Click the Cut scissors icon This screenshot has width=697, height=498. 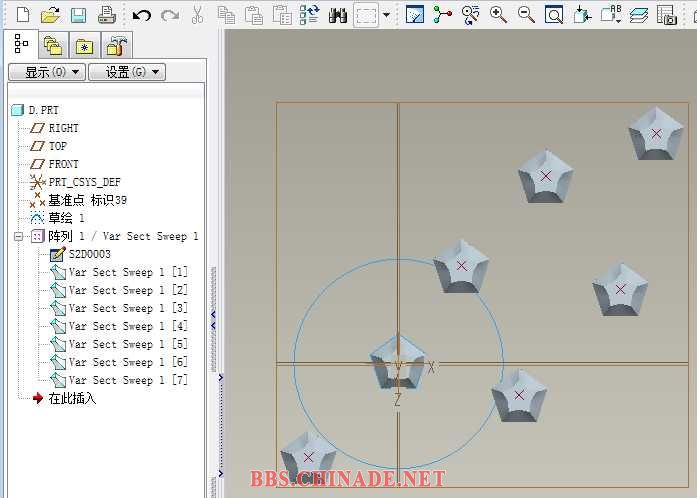197,15
